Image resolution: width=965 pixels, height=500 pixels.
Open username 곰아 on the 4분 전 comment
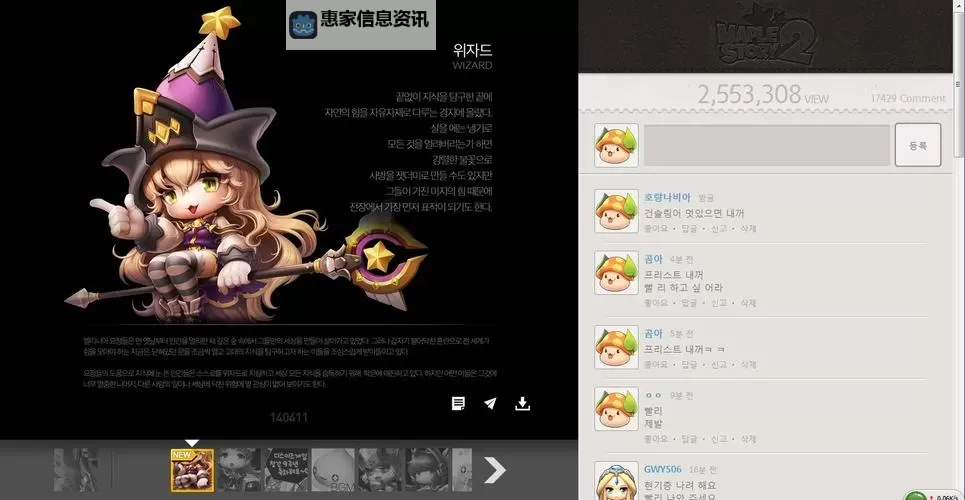[653, 259]
